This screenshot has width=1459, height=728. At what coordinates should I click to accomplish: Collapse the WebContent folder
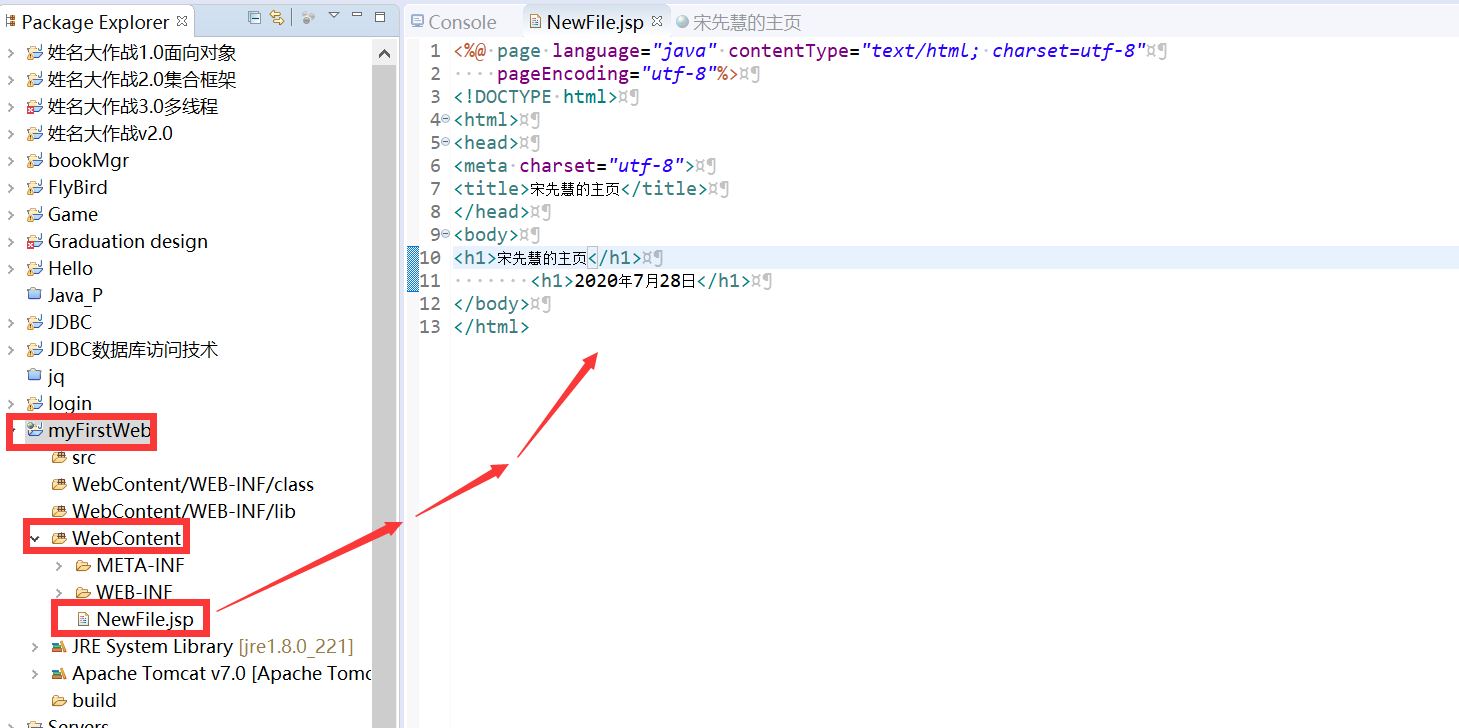(x=35, y=539)
